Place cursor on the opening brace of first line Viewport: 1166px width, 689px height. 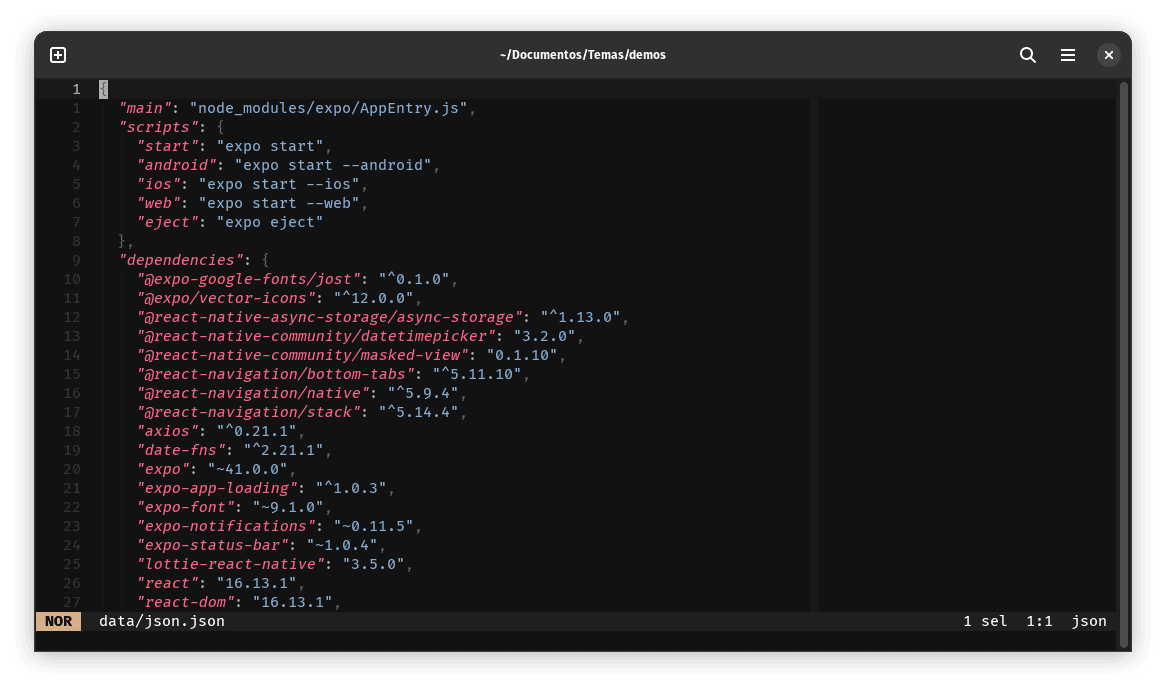[x=103, y=89]
